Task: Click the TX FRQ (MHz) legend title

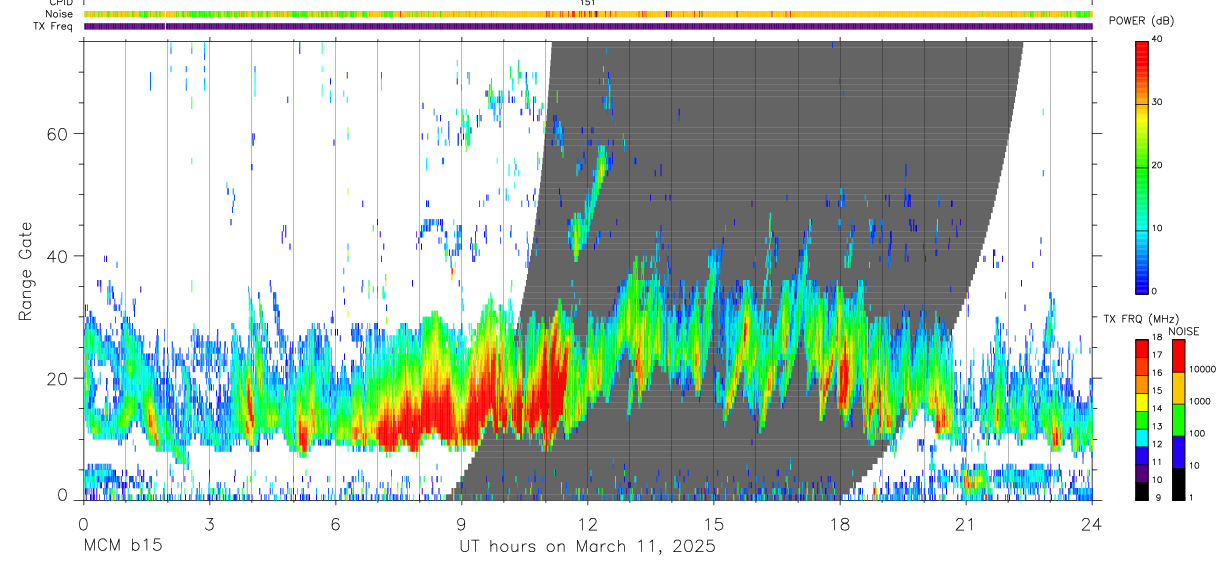Action: coord(1137,318)
